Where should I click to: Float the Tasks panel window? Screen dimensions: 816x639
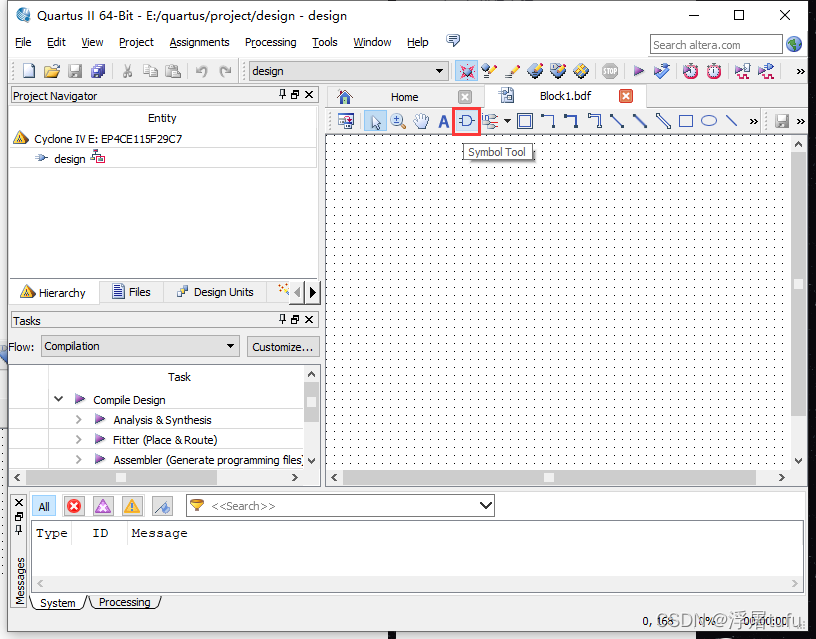click(295, 319)
